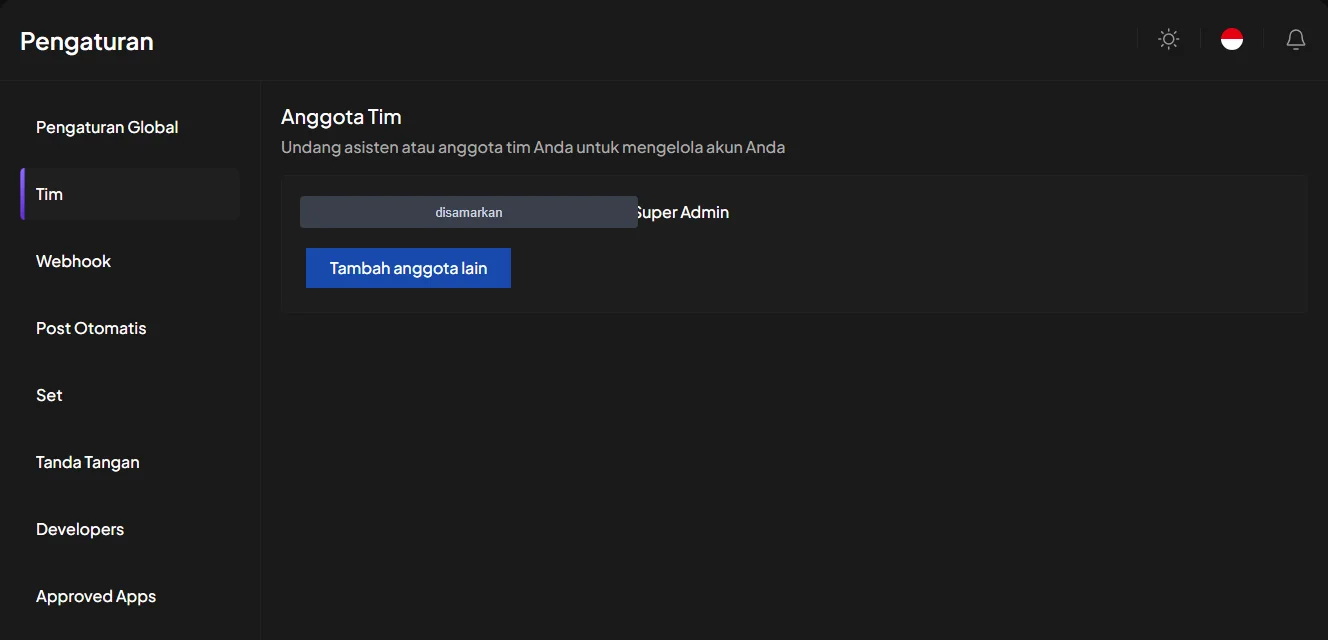Screen dimensions: 1328x640
Task: Click the Anggota Tim heading
Action: click(x=341, y=117)
